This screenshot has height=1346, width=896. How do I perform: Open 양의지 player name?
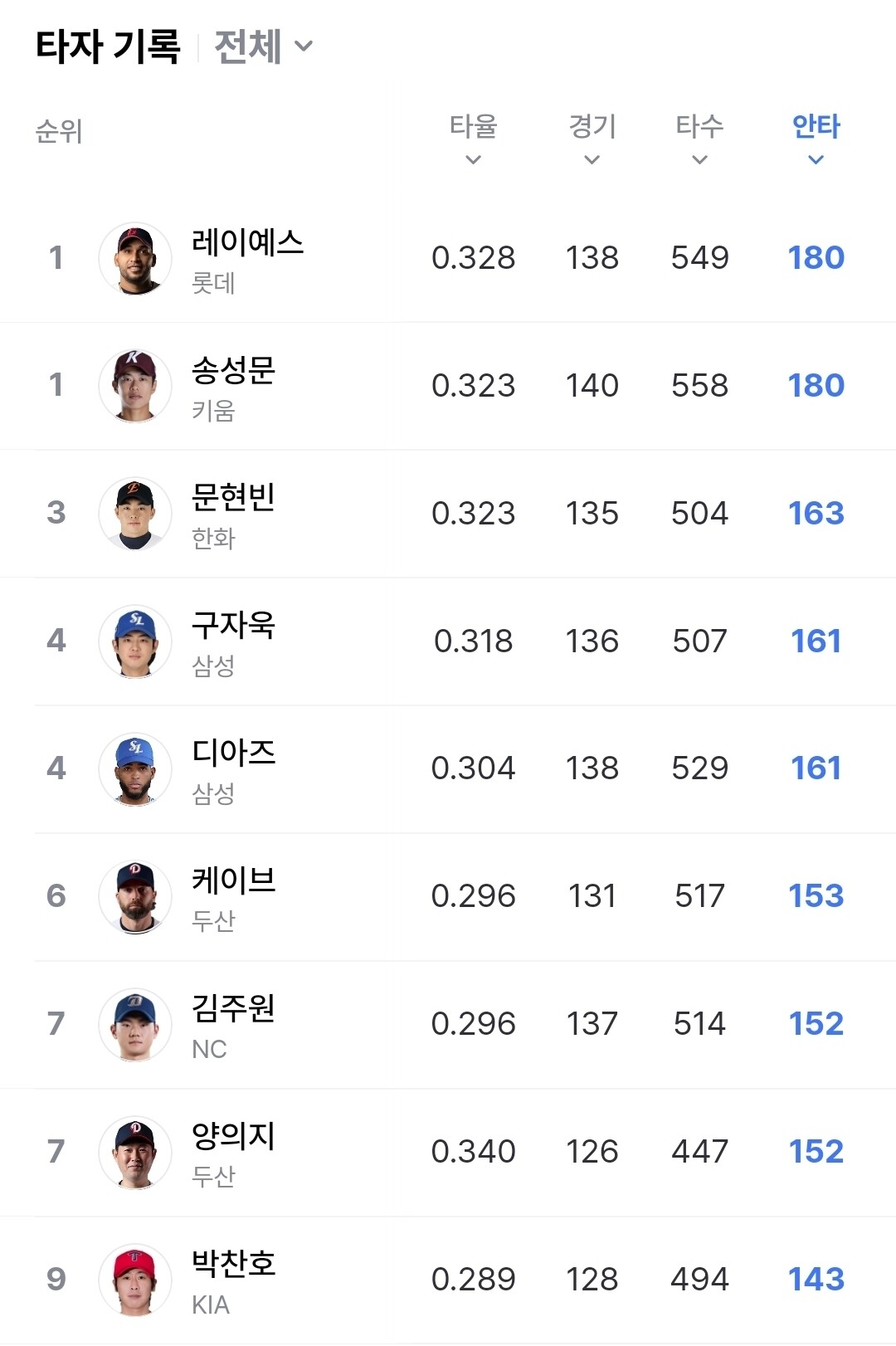coord(233,1137)
